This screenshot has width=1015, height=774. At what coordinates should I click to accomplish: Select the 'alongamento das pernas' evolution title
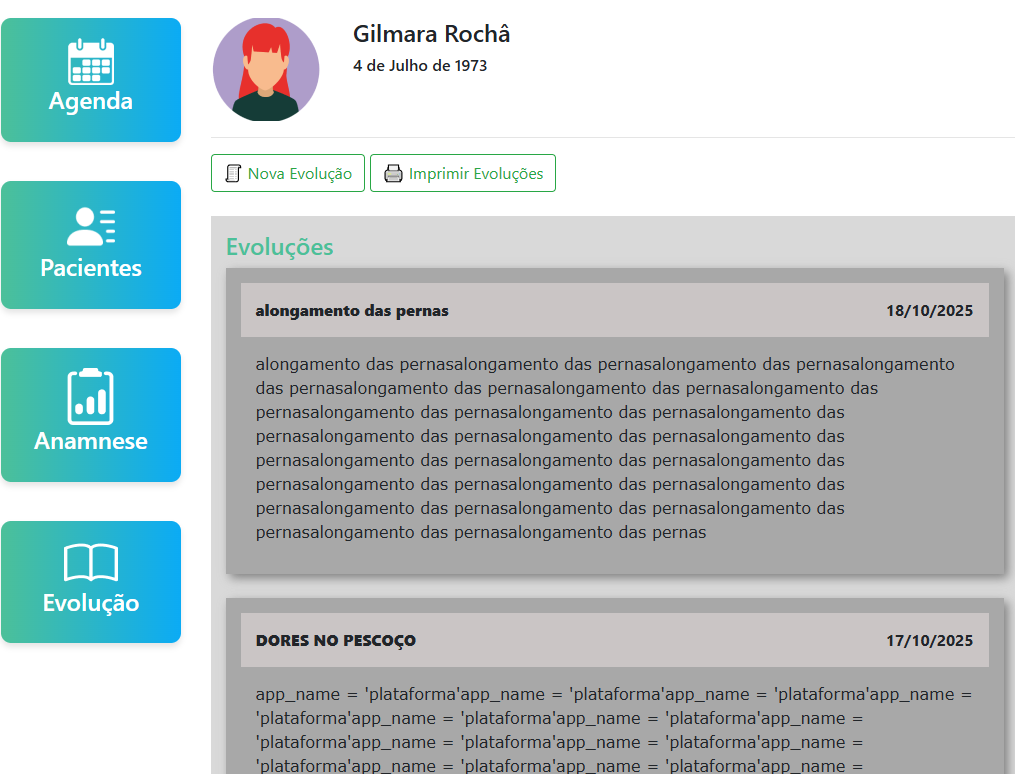coord(351,311)
